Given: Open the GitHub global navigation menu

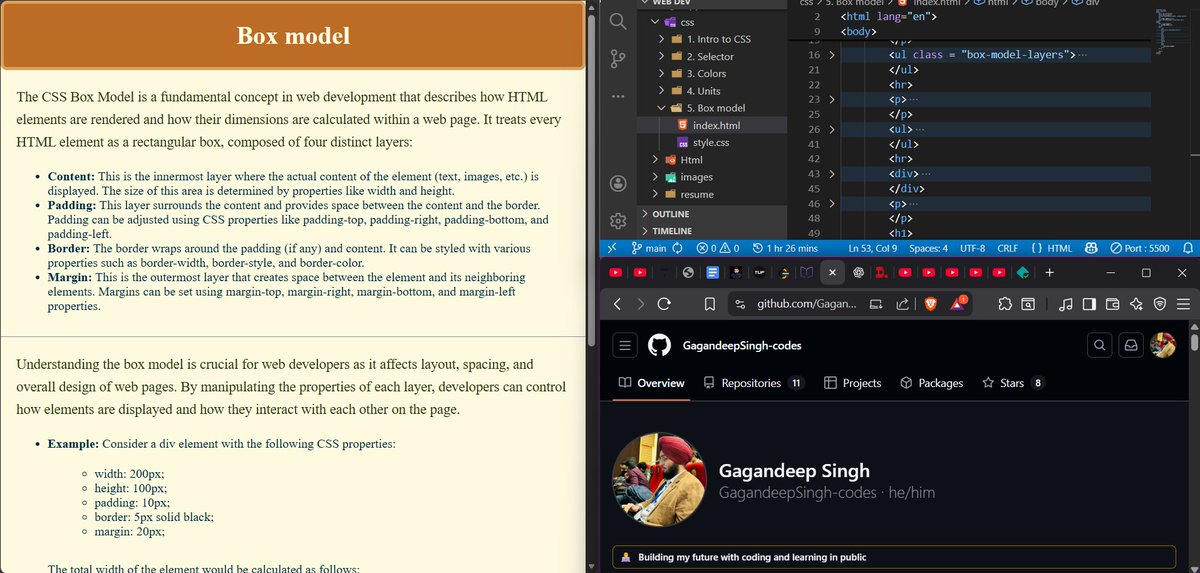Looking at the screenshot, I should point(625,346).
